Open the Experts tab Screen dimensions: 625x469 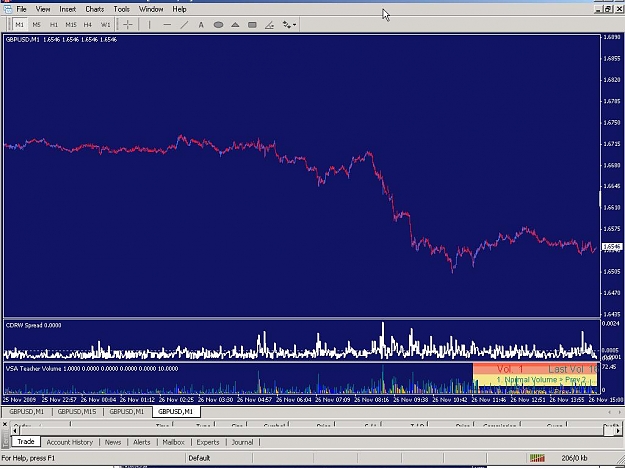[208, 442]
